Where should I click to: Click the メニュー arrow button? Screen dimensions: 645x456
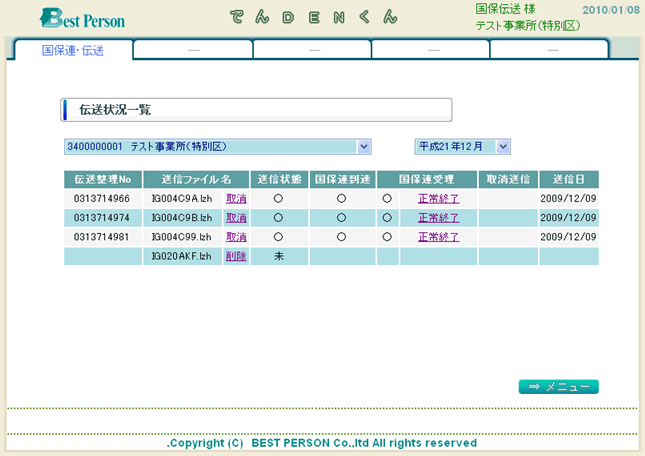(559, 387)
